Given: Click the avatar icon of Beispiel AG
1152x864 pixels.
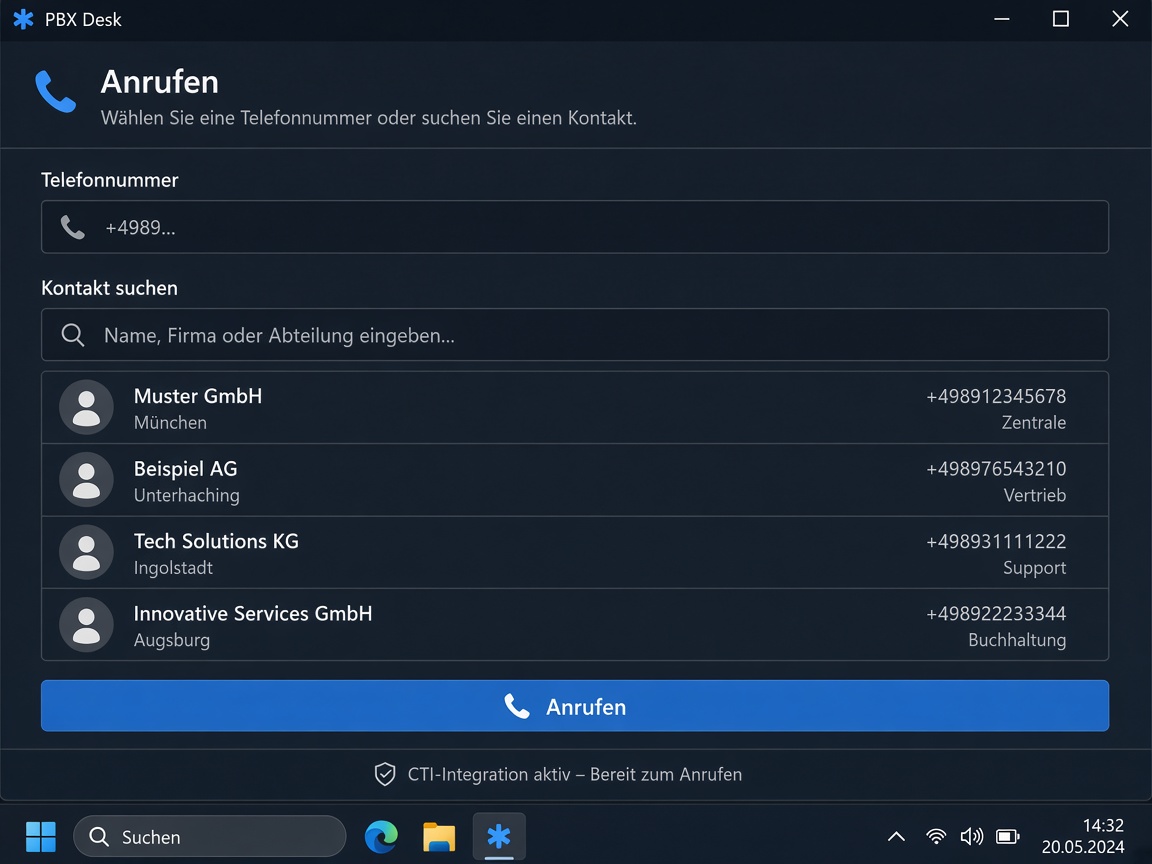Looking at the screenshot, I should click(87, 480).
